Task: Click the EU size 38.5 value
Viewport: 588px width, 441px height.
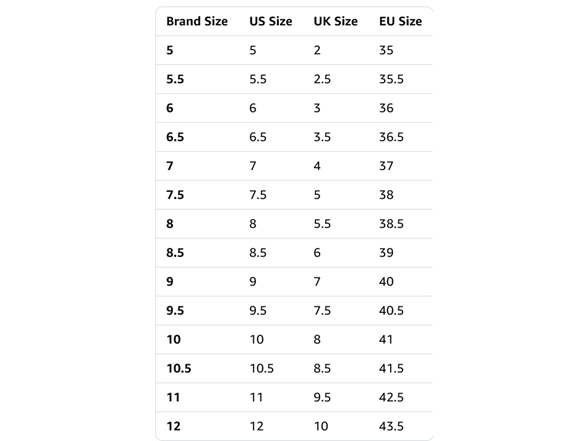Action: (392, 224)
